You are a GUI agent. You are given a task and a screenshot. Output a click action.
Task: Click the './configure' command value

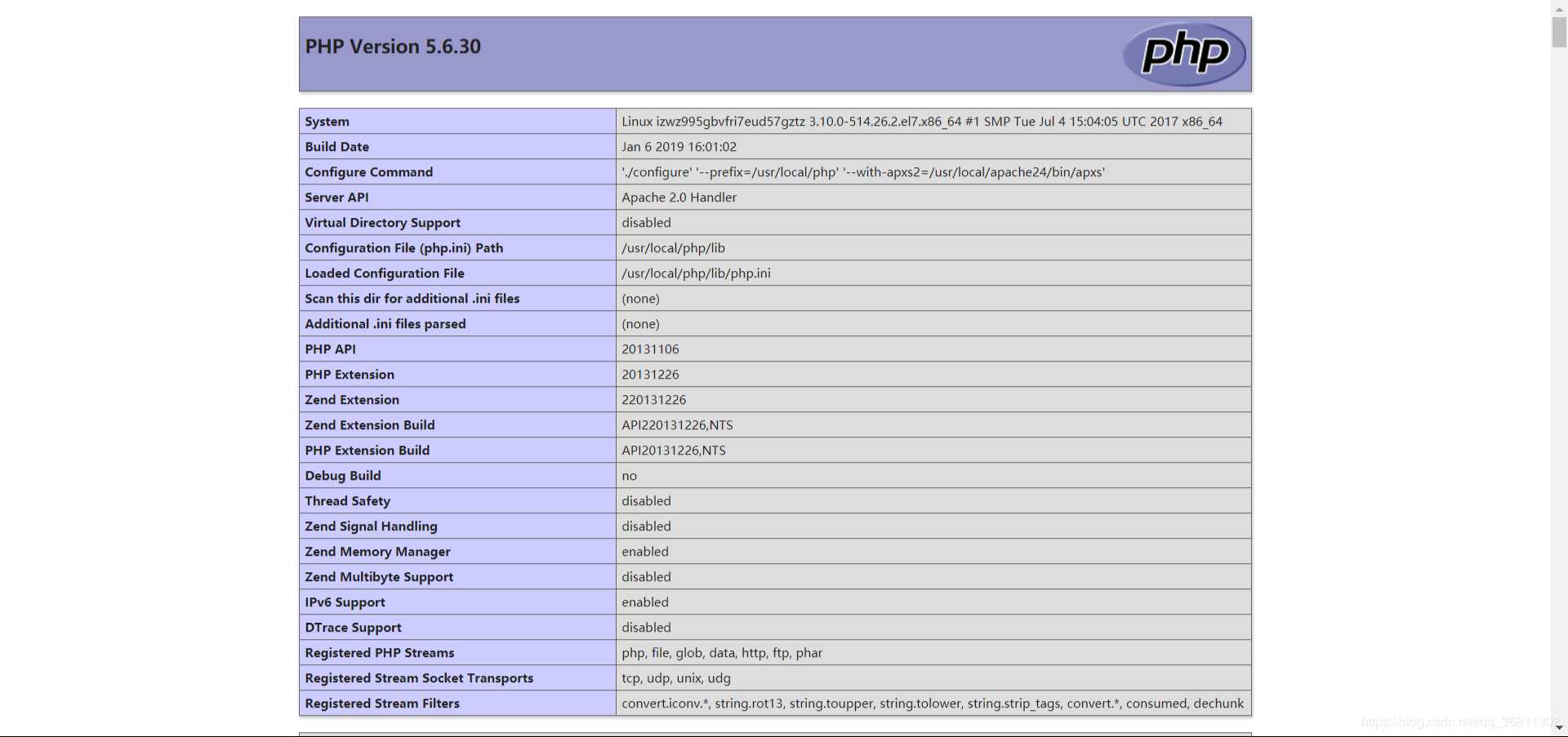[863, 172]
